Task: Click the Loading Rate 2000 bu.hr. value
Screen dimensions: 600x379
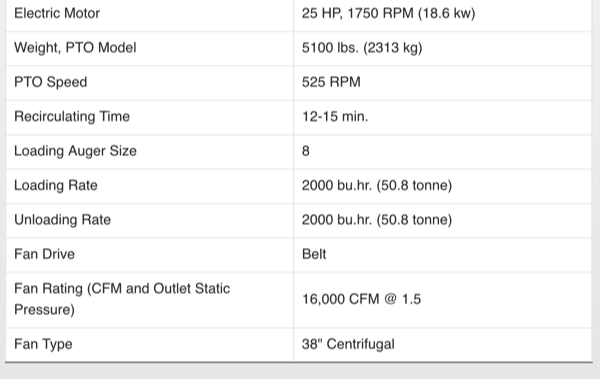Action: [x=377, y=185]
